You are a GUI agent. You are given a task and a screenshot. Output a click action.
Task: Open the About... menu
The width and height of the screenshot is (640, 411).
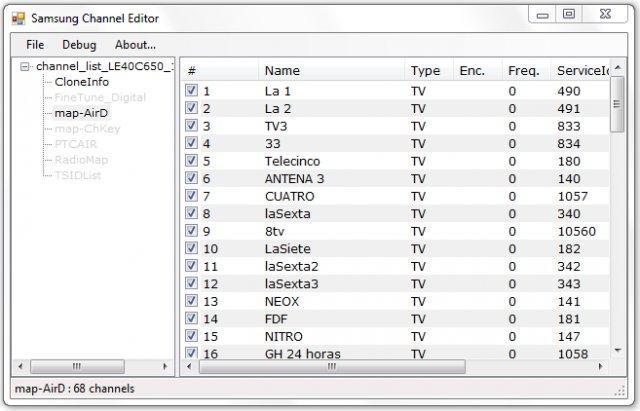coord(135,45)
